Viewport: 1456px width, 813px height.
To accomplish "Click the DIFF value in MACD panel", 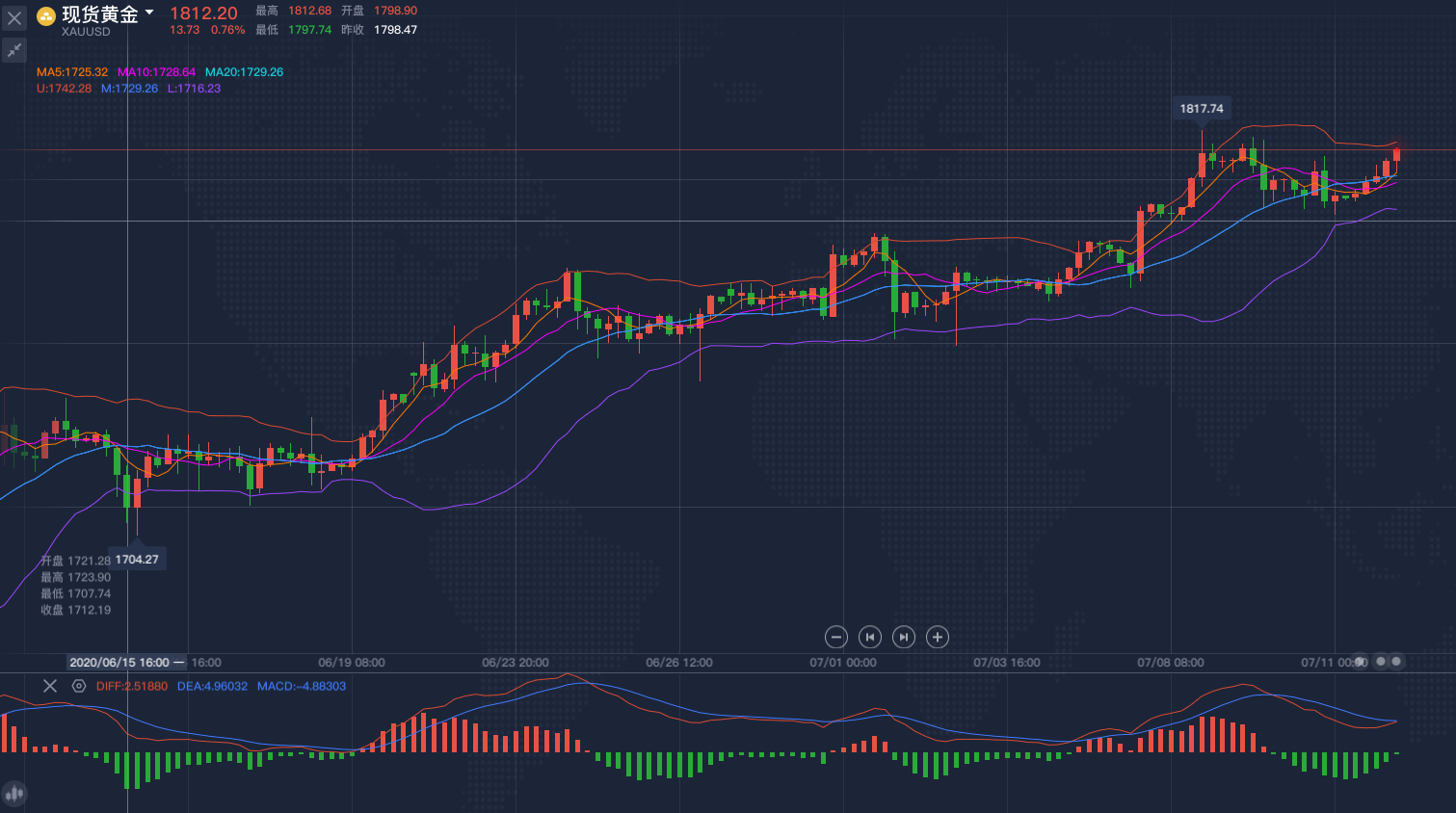I will (132, 687).
